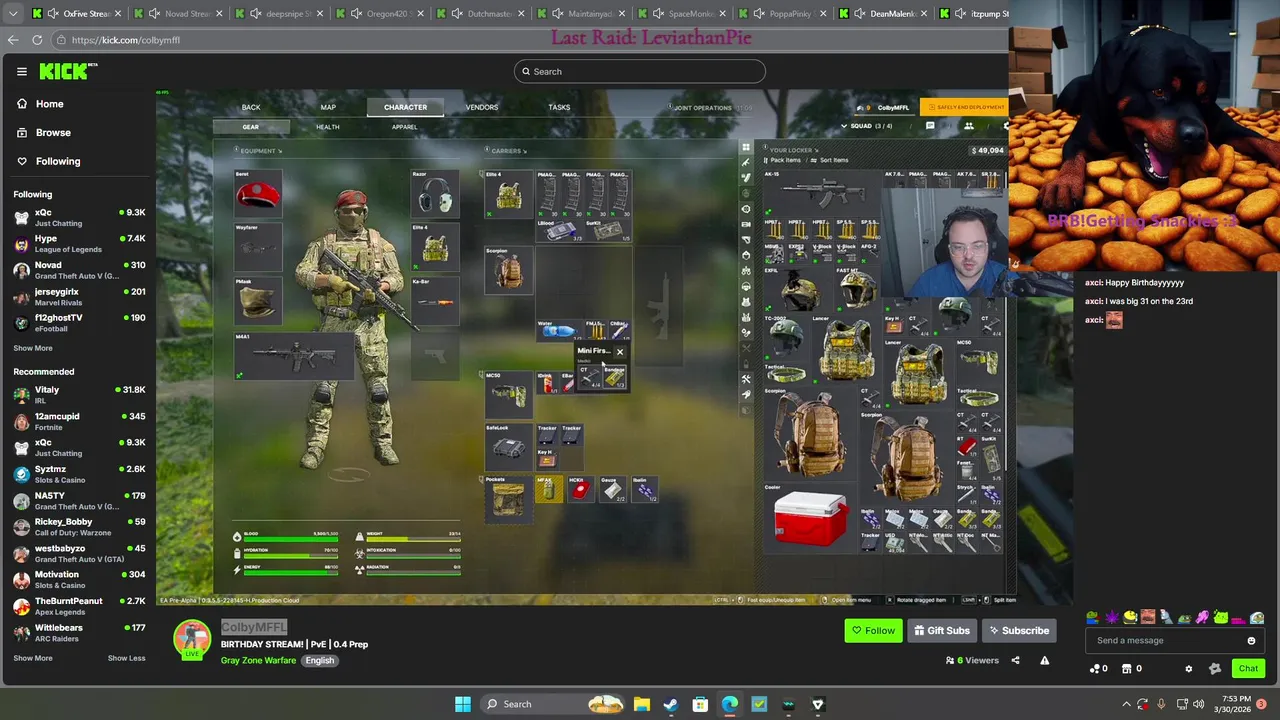Click the Kick search field
This screenshot has height=720, width=1280.
640,71
